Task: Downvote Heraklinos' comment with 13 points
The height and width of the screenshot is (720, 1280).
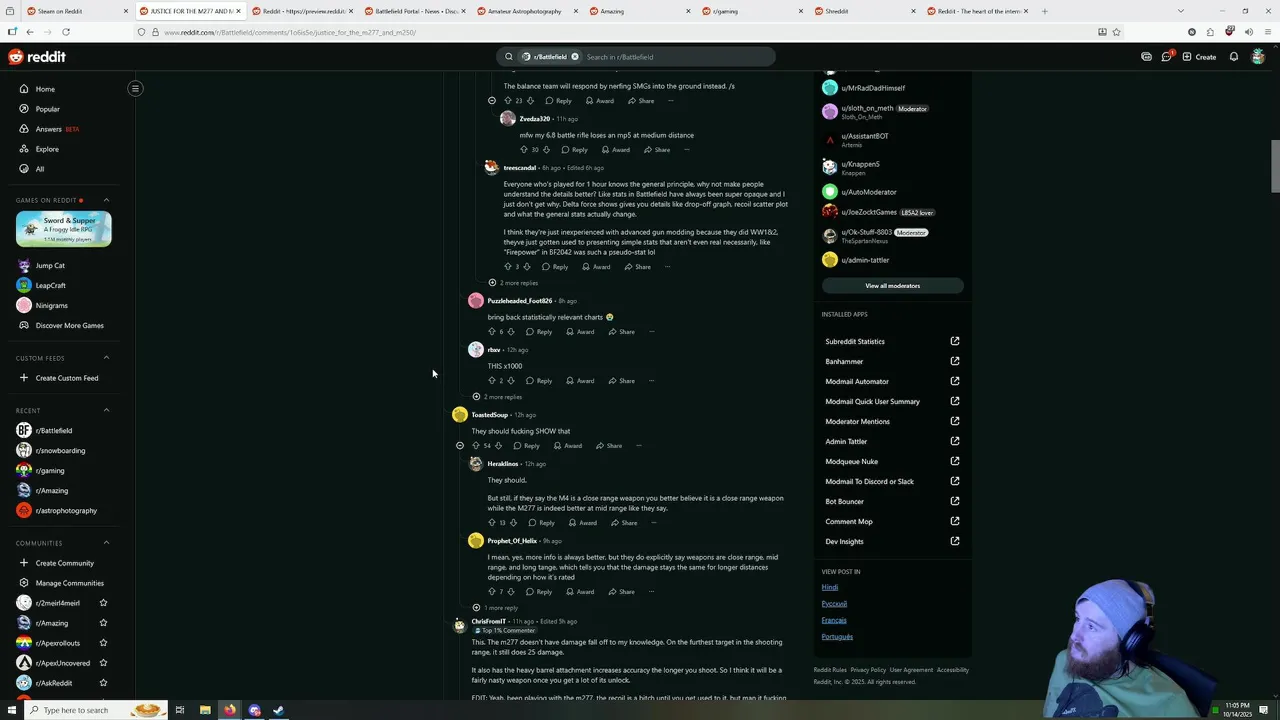Action: coord(514,523)
